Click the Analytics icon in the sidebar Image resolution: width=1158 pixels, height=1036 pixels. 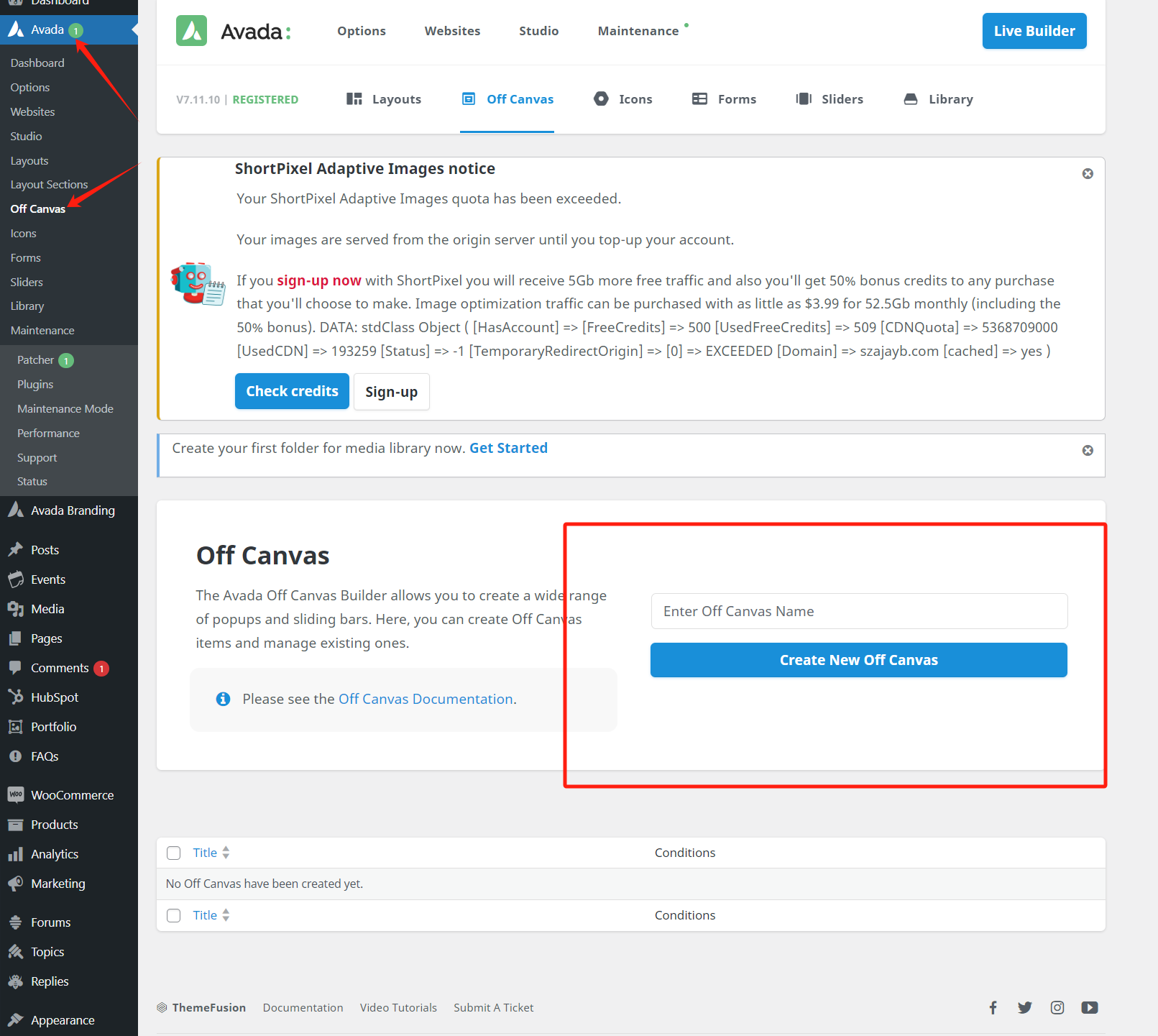pyautogui.click(x=16, y=853)
